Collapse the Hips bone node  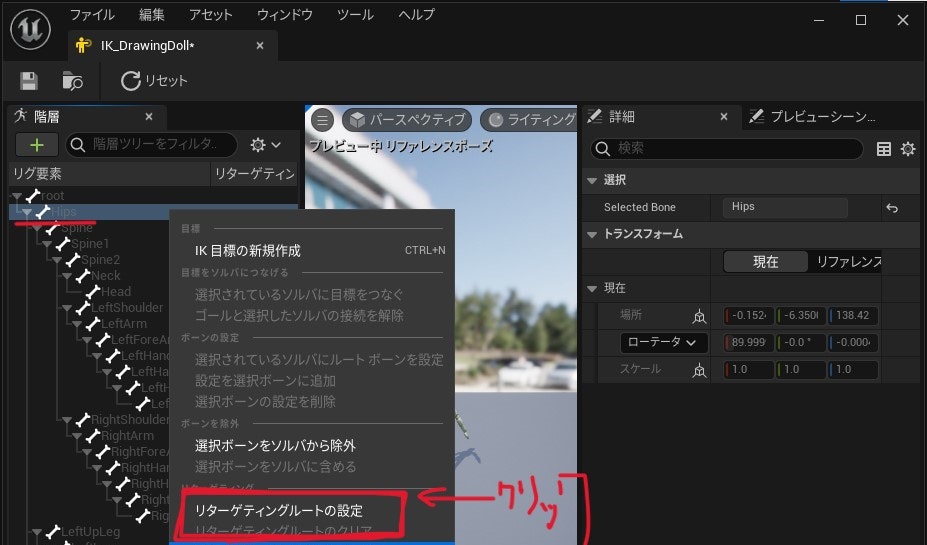pos(27,212)
